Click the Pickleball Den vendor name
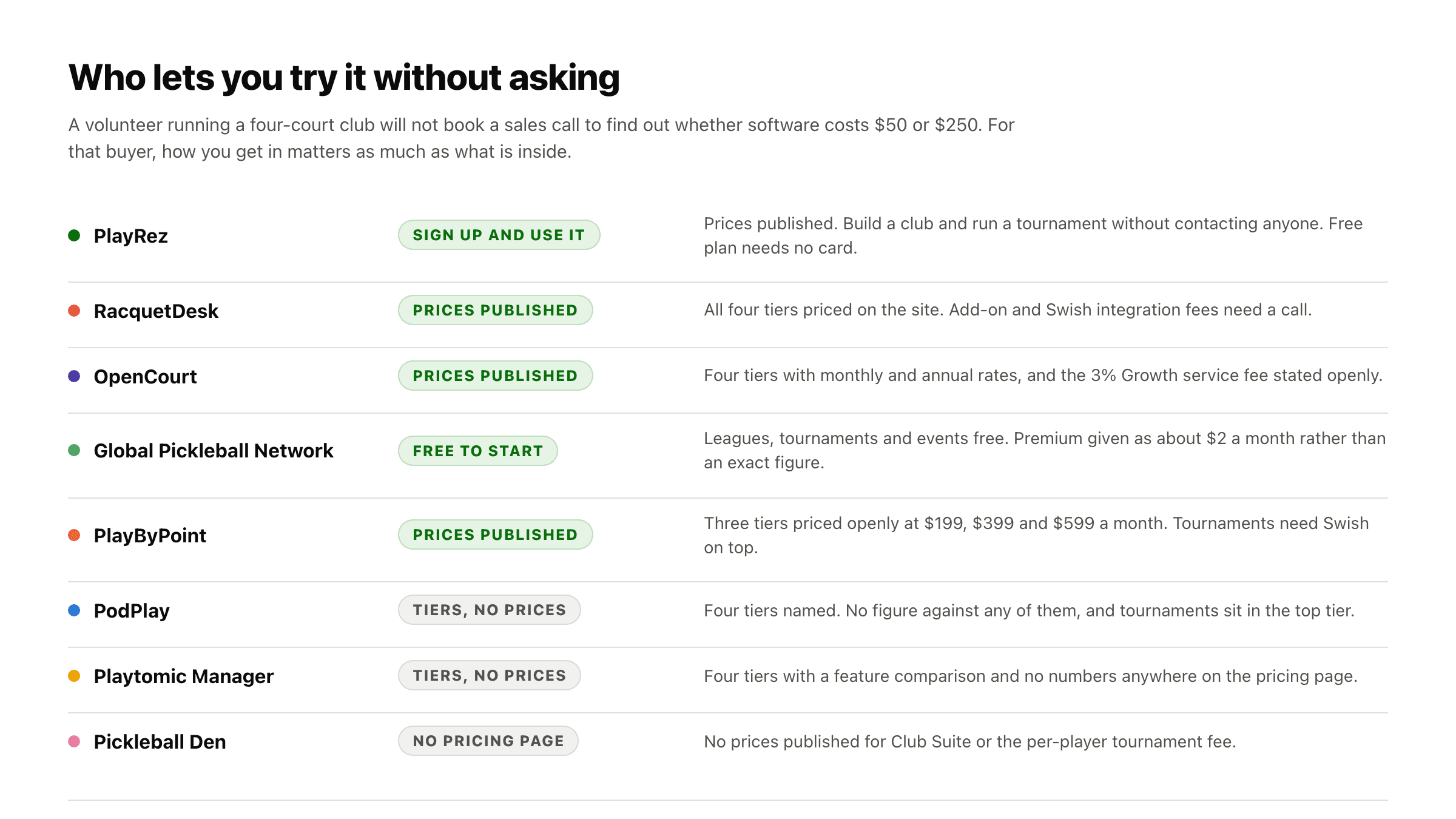Image resolution: width=1456 pixels, height=819 pixels. tap(160, 742)
